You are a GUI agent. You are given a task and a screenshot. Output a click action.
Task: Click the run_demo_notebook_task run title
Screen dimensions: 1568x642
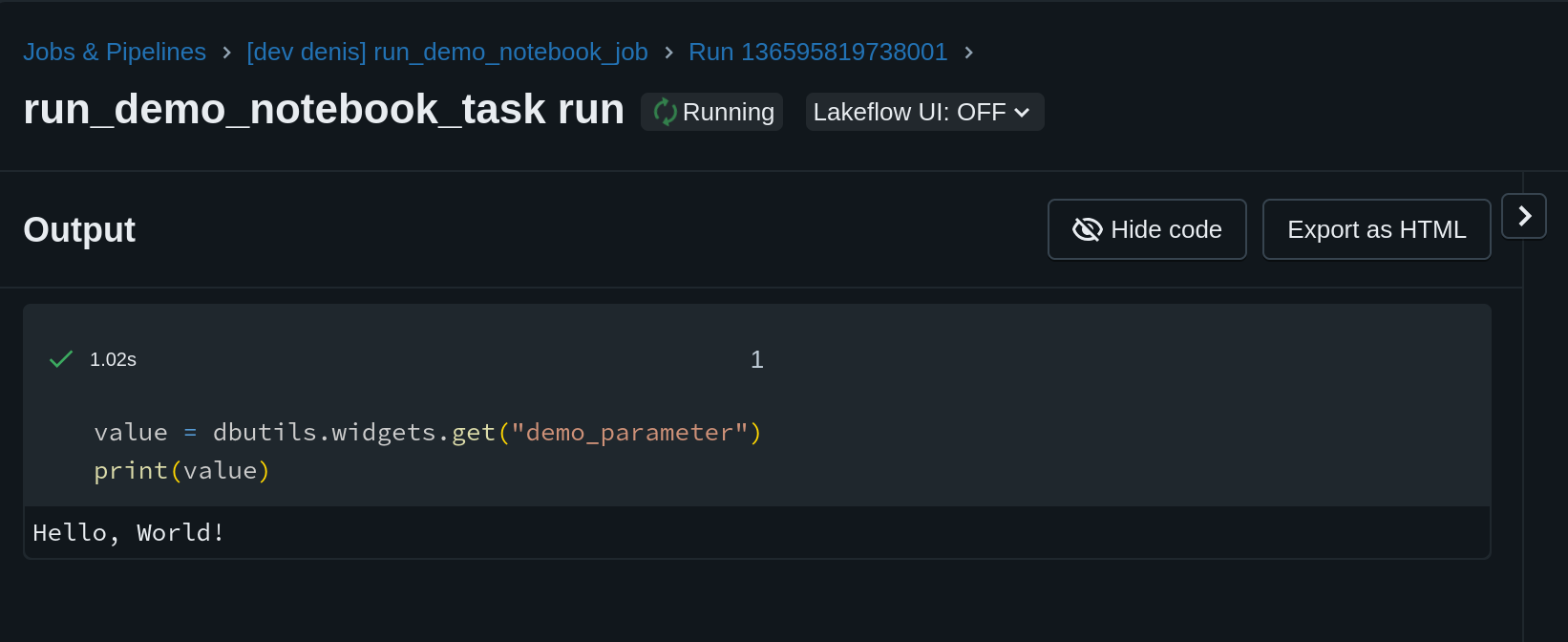324,110
